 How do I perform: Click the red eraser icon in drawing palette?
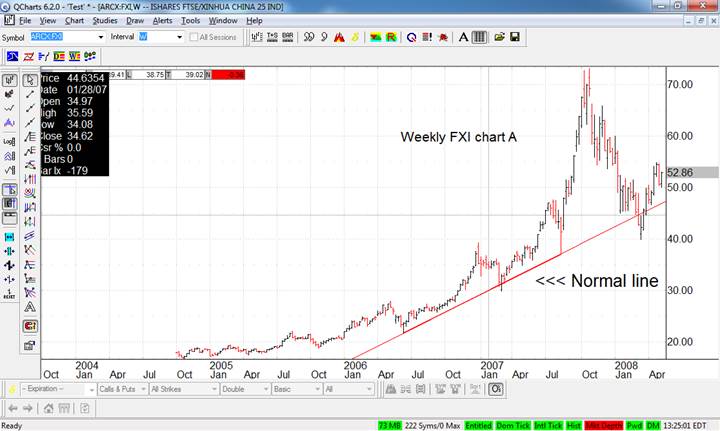click(x=30, y=326)
